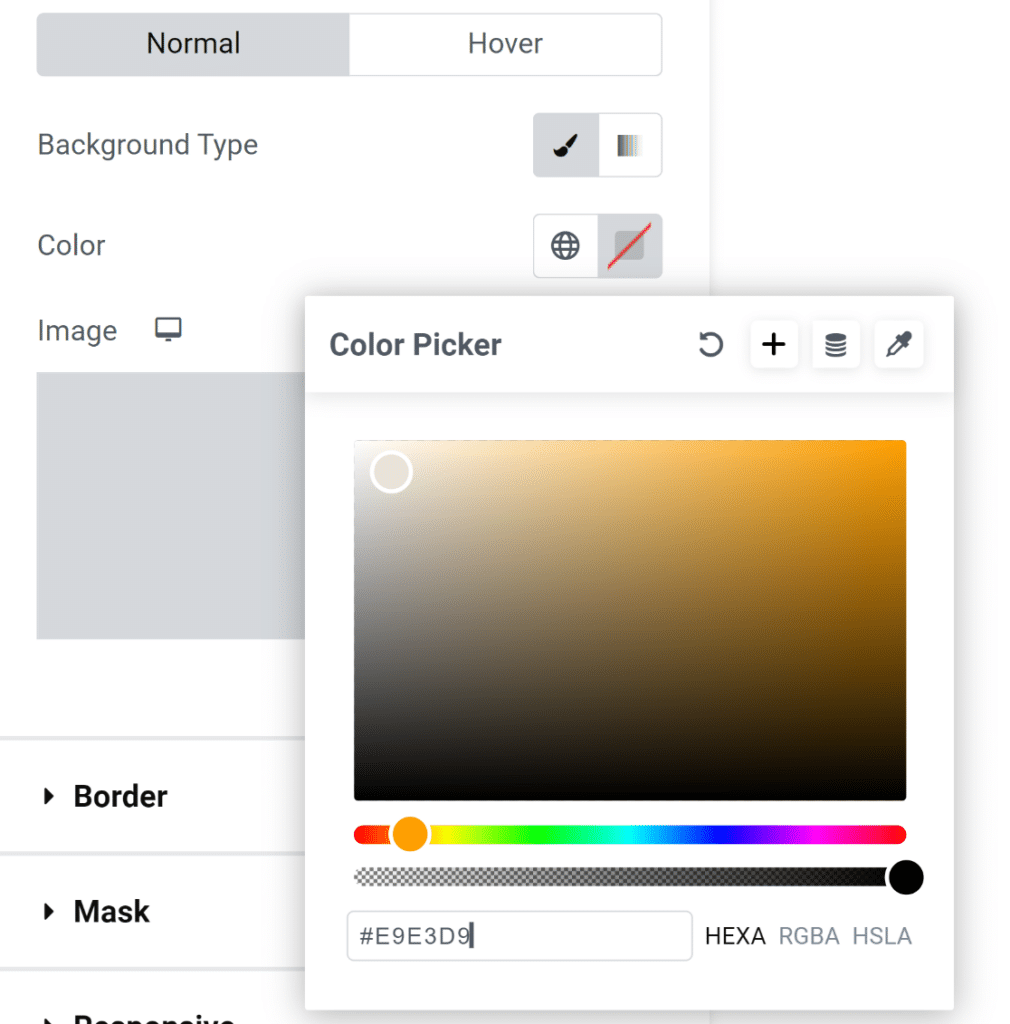
Task: Switch to the Normal state tab
Action: [x=193, y=44]
